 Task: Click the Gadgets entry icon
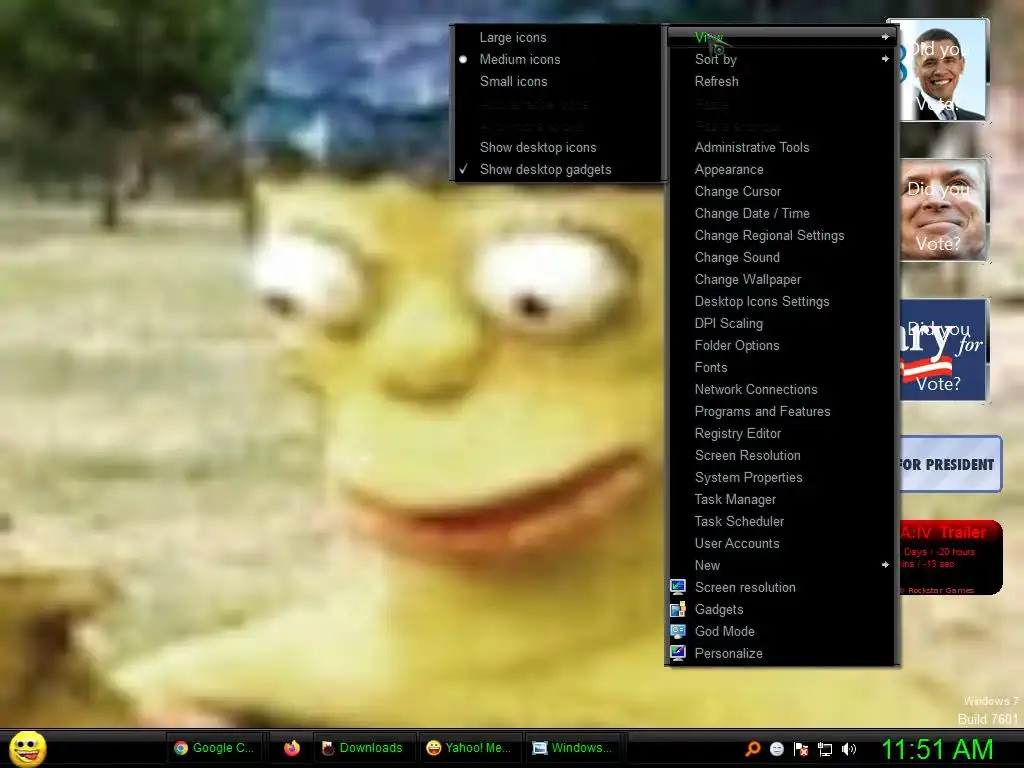tap(678, 609)
